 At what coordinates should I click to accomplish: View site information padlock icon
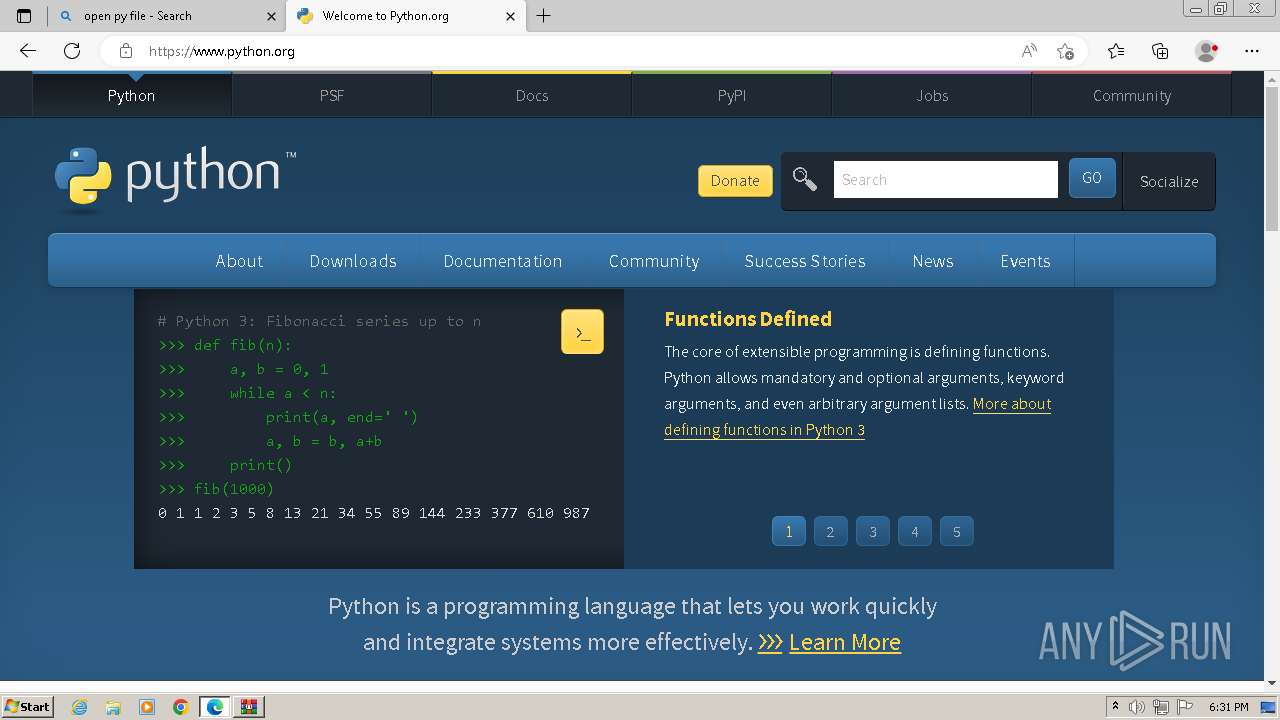point(125,51)
